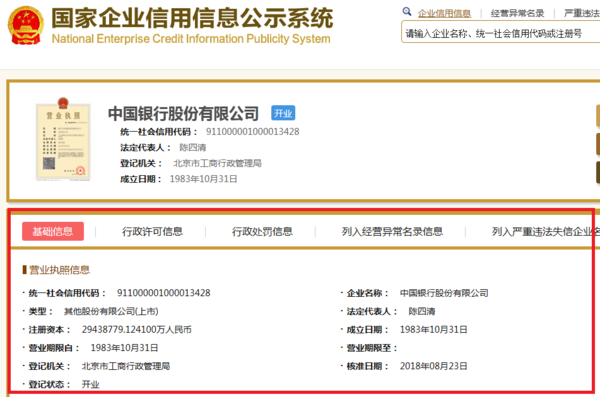This screenshot has width=600, height=397.
Task: Click the 企业名称 value in license details
Action: 444,293
